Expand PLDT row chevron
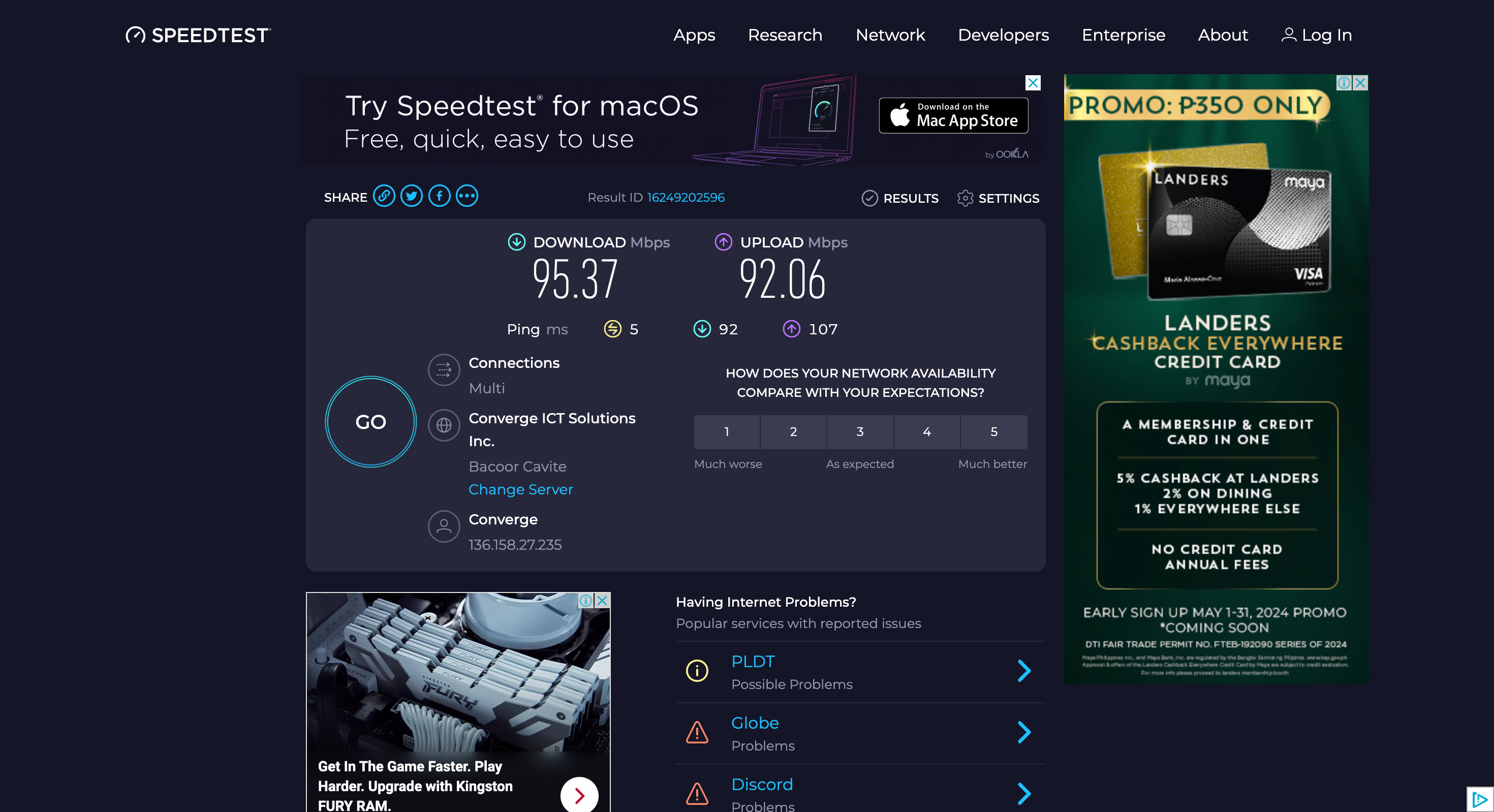 (1025, 671)
